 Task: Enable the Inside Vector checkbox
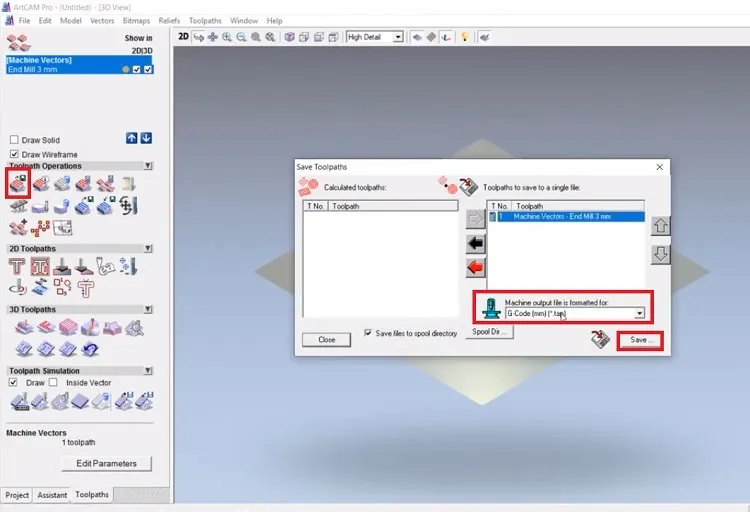click(53, 382)
